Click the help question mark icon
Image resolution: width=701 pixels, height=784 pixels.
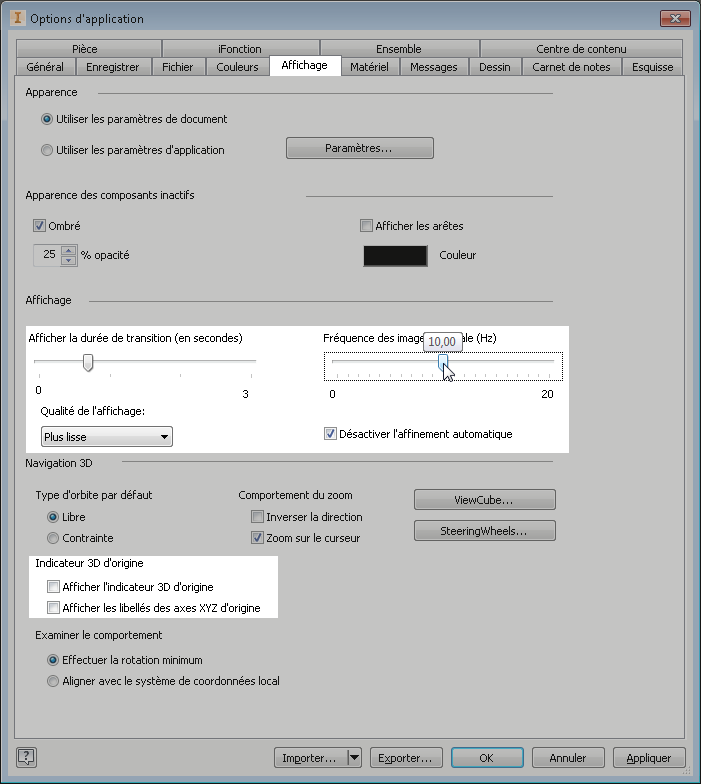[x=26, y=757]
